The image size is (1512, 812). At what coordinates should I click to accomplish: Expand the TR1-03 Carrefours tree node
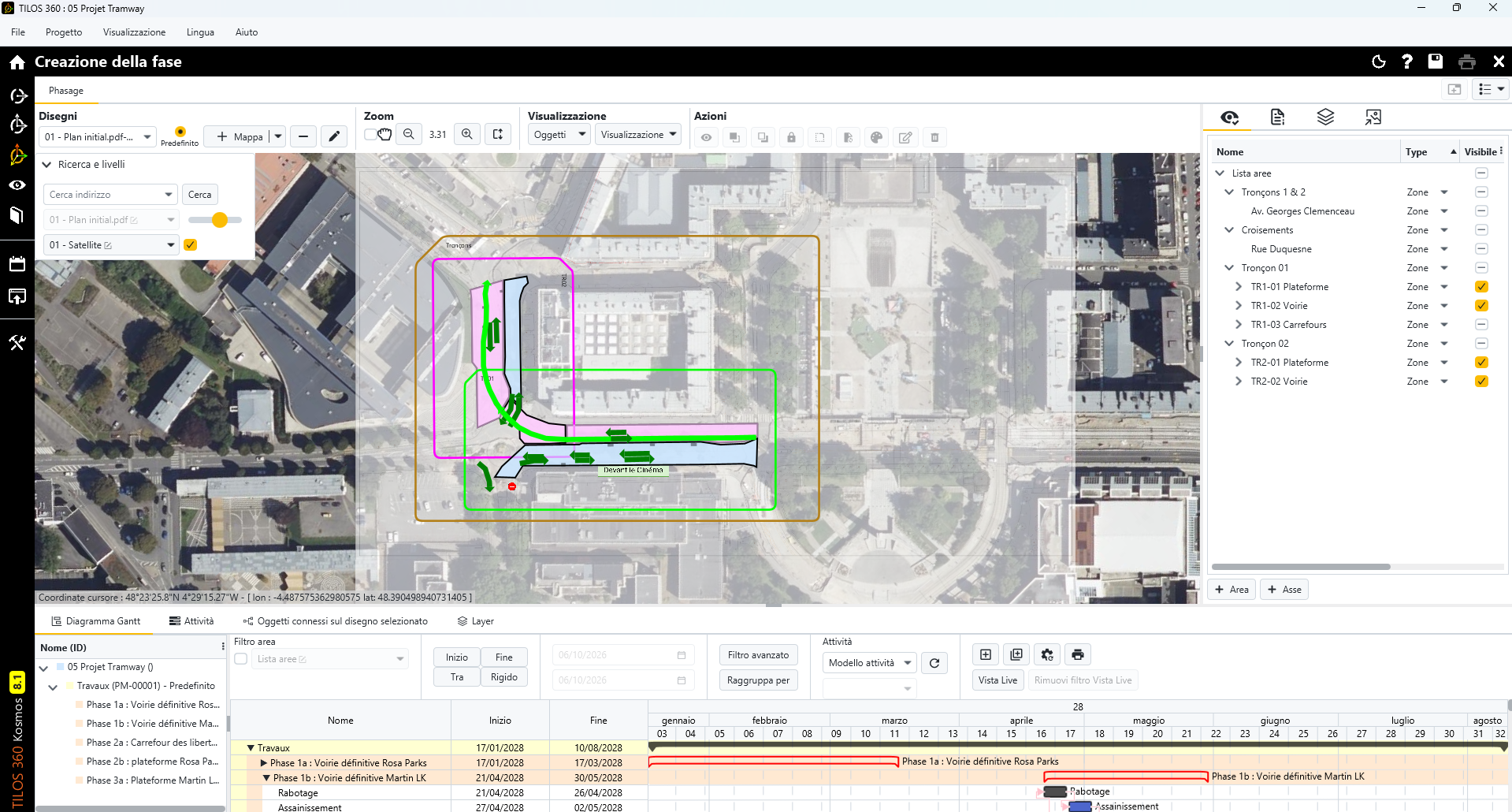[x=1239, y=325]
